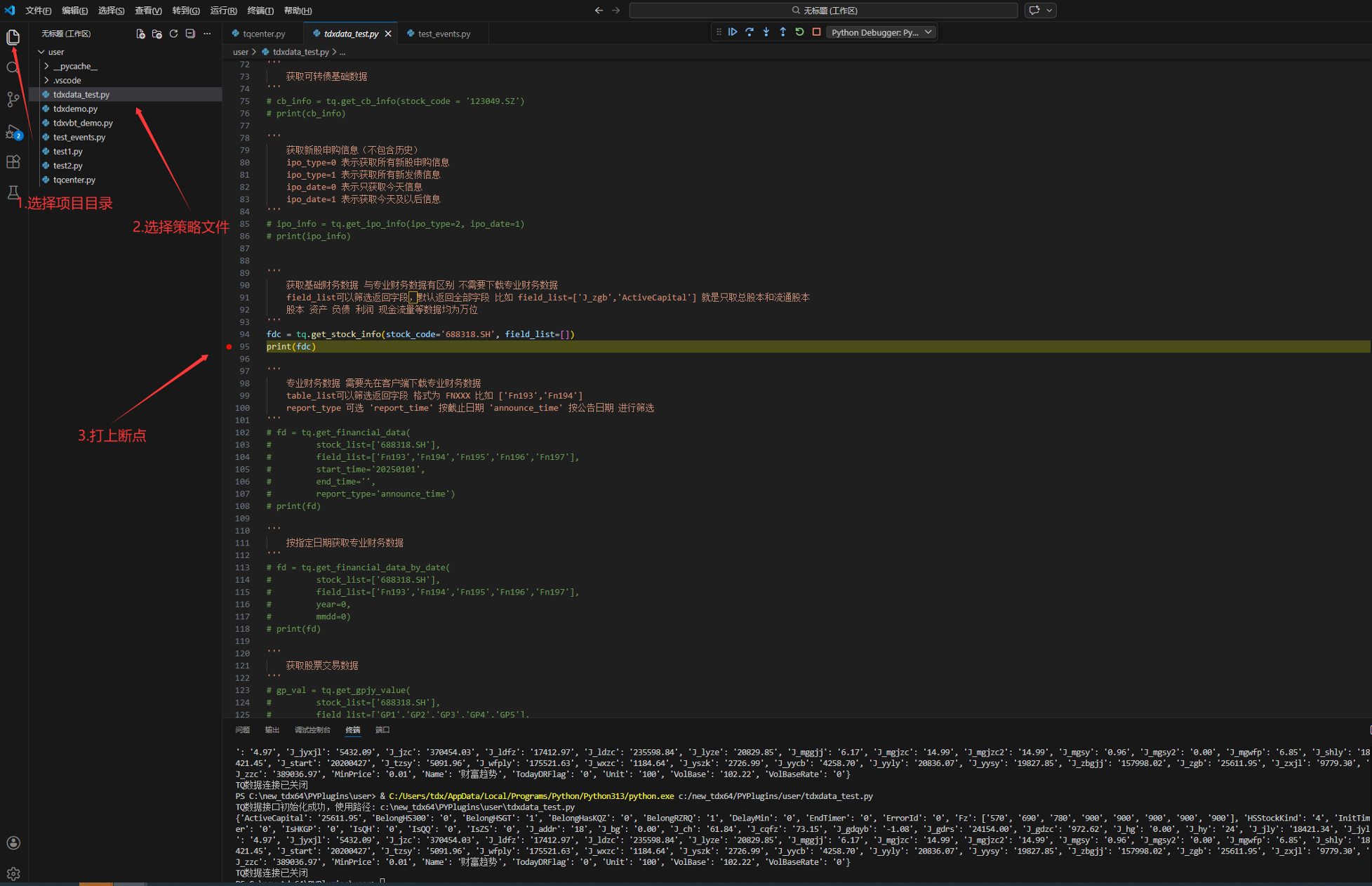
Task: Click the 无标题 (工作区) search box
Action: point(823,11)
